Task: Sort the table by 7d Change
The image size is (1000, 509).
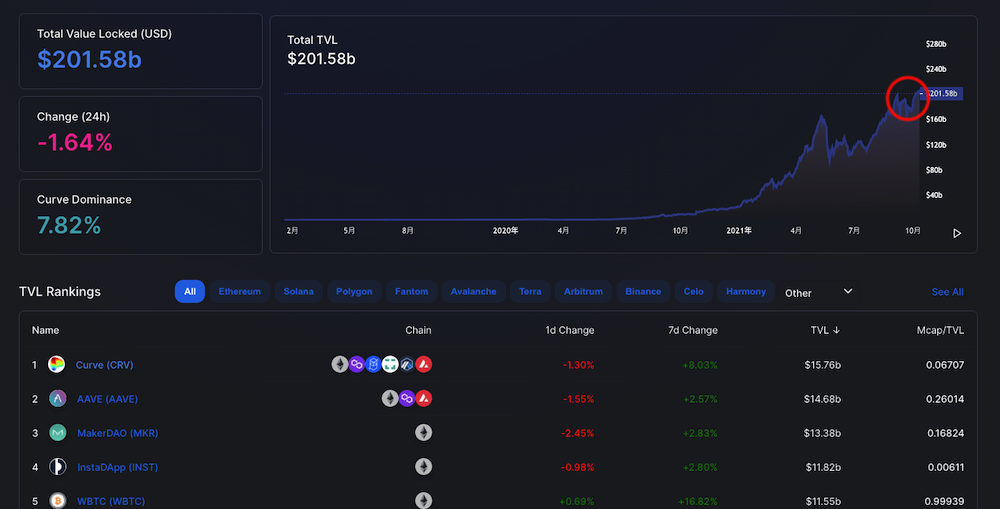Action: click(x=693, y=330)
